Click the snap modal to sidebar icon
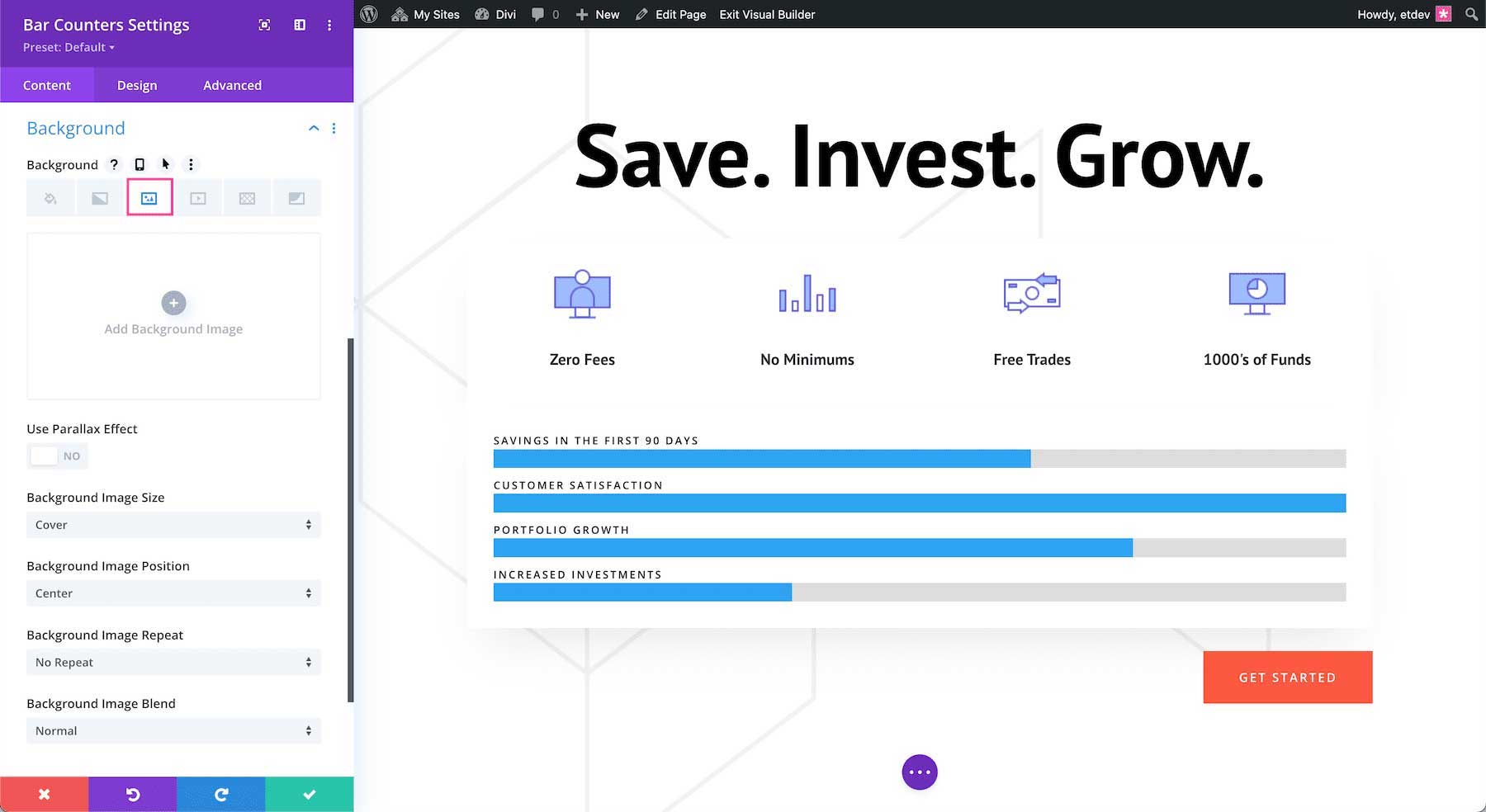The height and width of the screenshot is (812, 1486). [x=300, y=25]
